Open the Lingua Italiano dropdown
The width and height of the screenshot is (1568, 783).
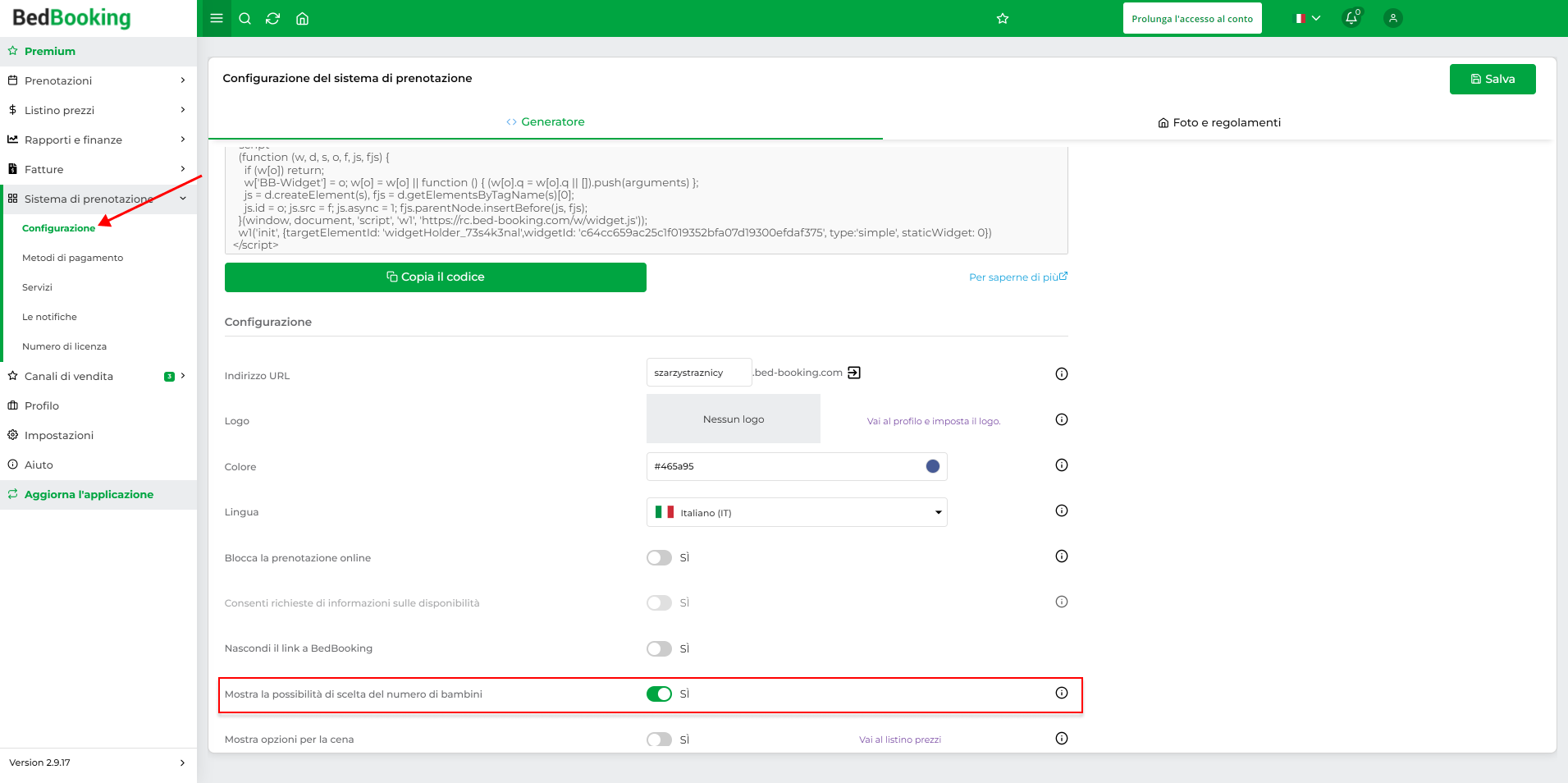797,512
